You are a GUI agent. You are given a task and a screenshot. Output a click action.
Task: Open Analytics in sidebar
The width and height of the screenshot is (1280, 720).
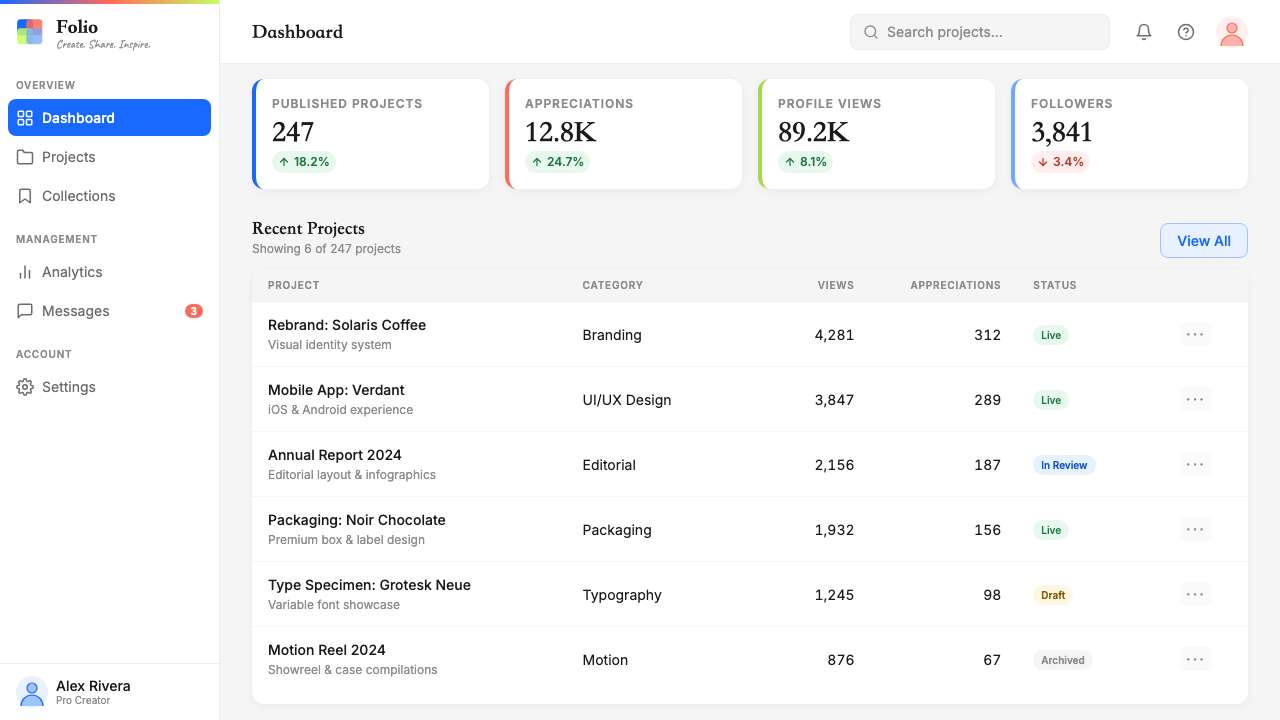click(x=109, y=272)
